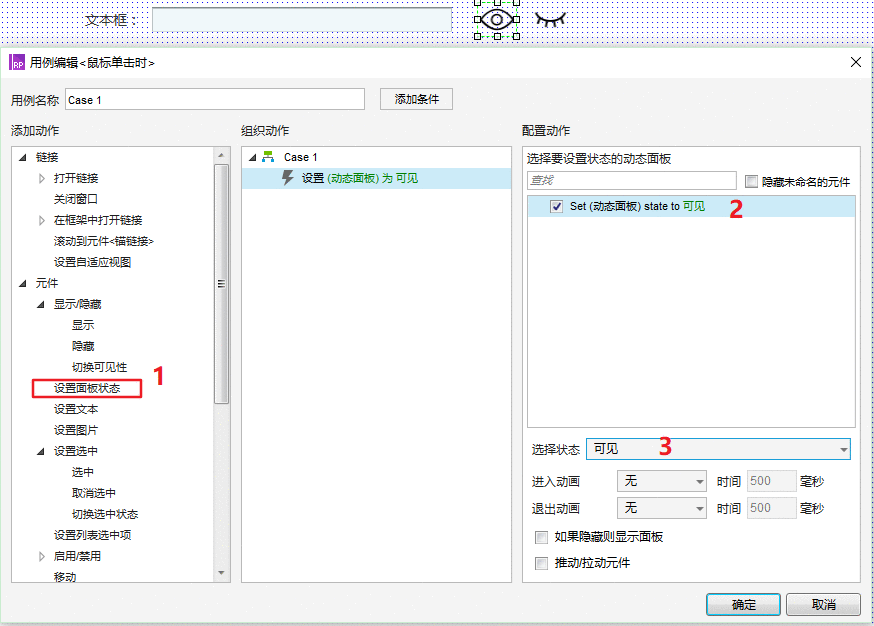874x626 pixels.
Task: Expand the 打开链接 action group
Action: coord(42,178)
